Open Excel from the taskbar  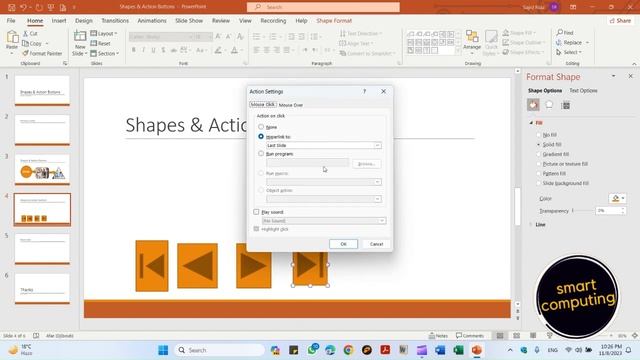coord(458,350)
